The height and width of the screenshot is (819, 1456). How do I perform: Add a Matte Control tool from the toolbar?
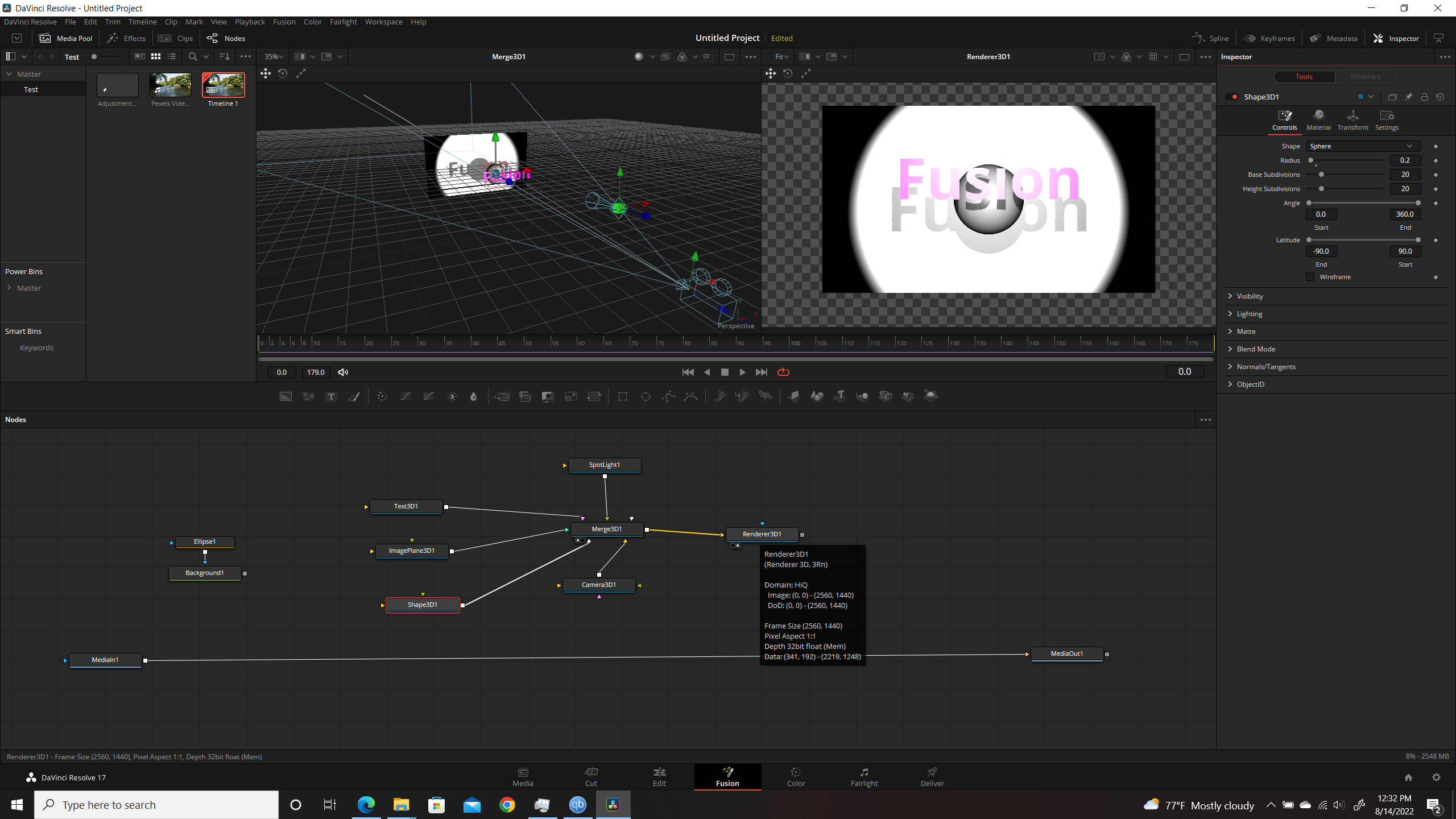click(x=548, y=396)
